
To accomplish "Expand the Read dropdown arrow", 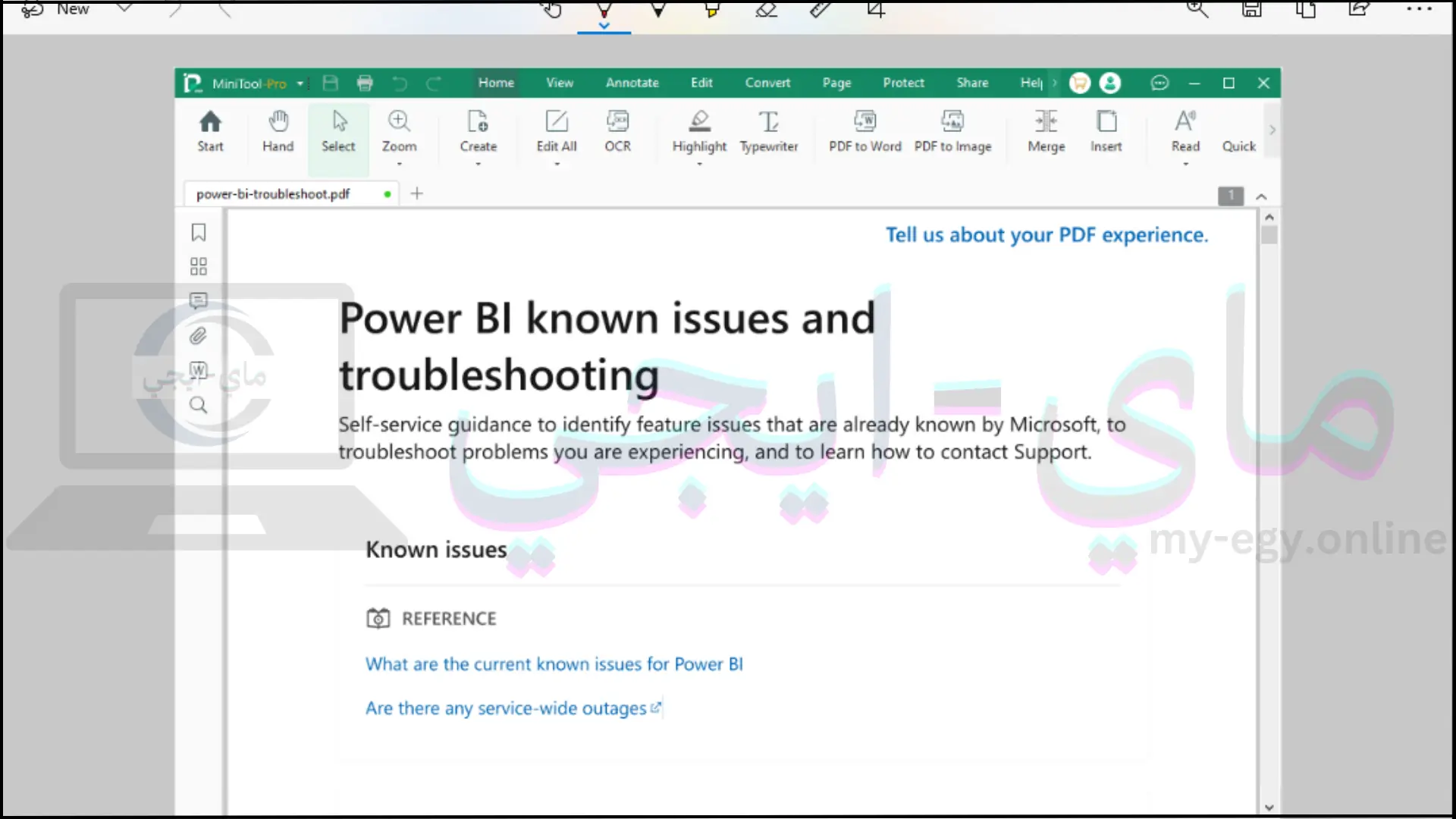I will point(1185,164).
